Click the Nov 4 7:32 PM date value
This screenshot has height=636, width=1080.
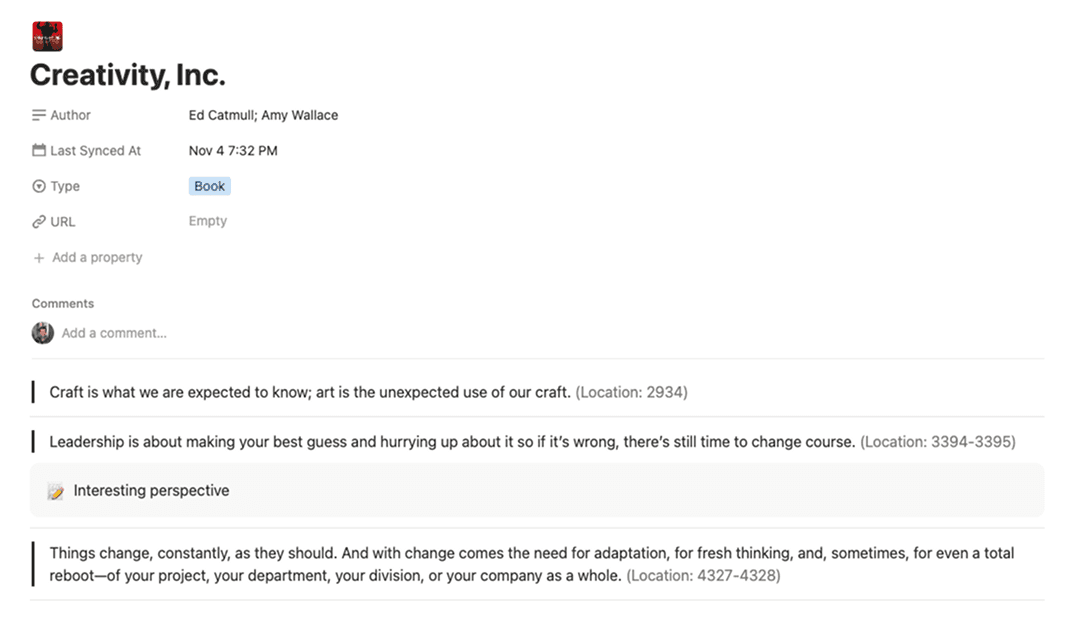coord(233,151)
